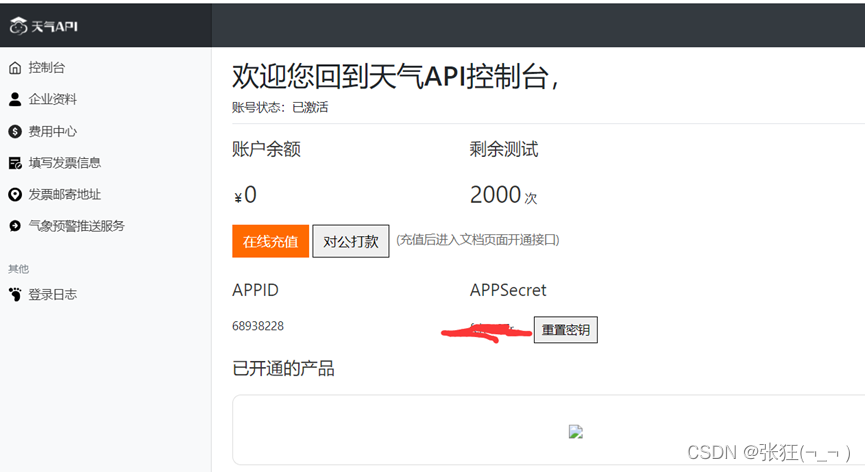Click the home icon beside 控制台
This screenshot has height=472, width=865.
point(15,68)
